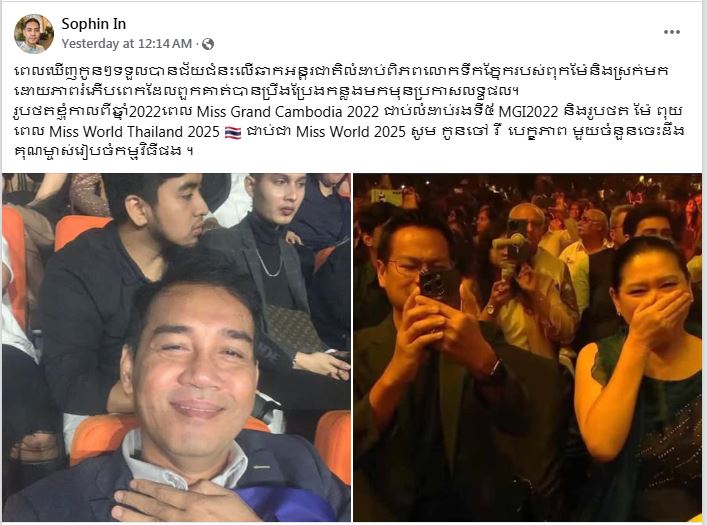Click the "Sophin In" author name
Viewport: 707px width, 525px height.
point(93,23)
